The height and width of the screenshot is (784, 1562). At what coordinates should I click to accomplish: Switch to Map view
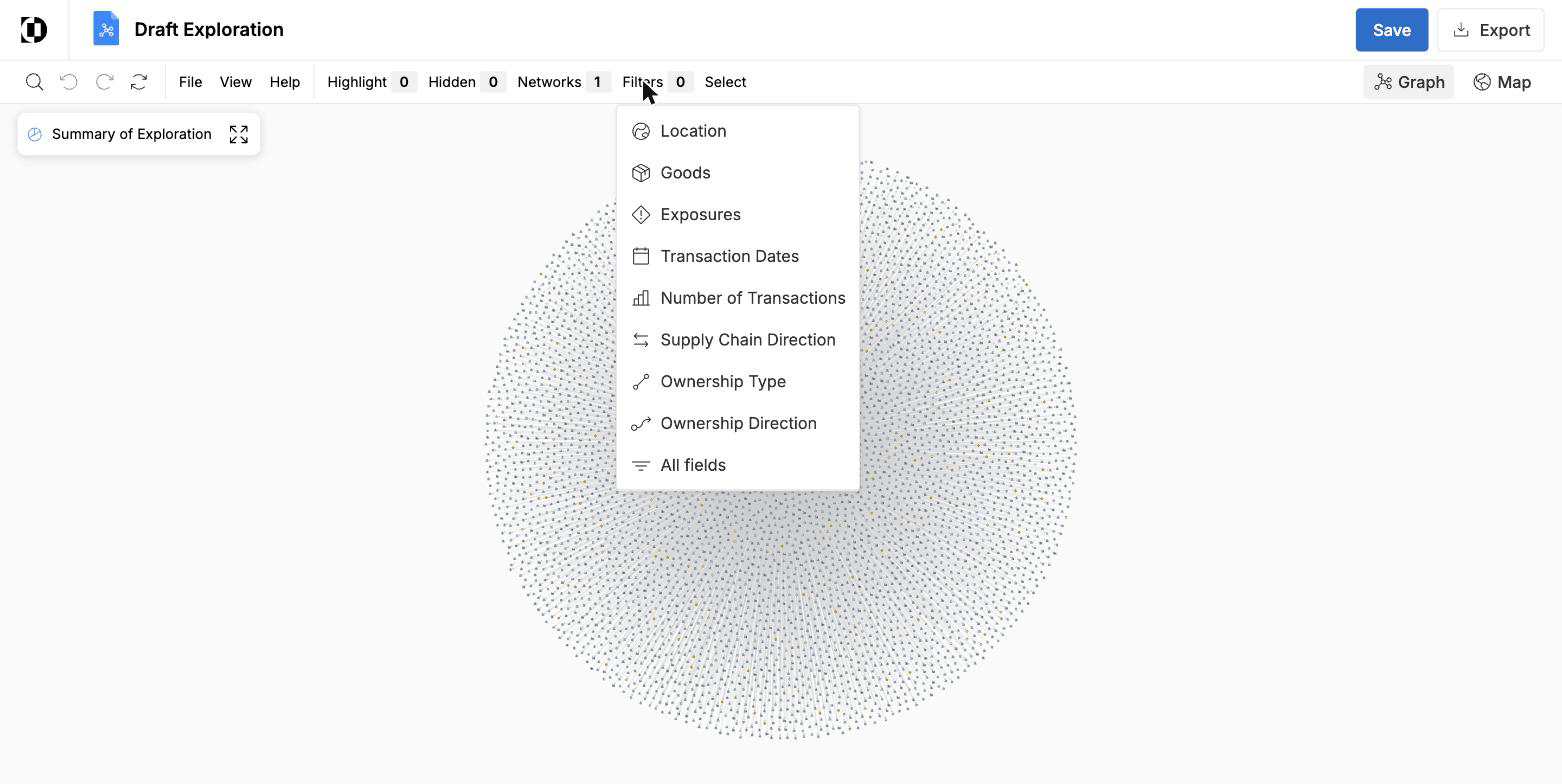coord(1502,82)
